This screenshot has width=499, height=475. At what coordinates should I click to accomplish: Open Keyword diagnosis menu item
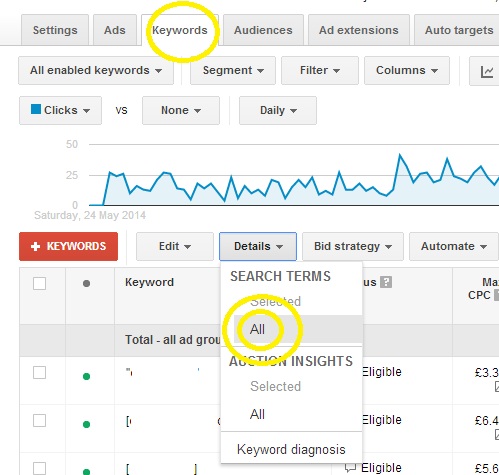pos(291,449)
